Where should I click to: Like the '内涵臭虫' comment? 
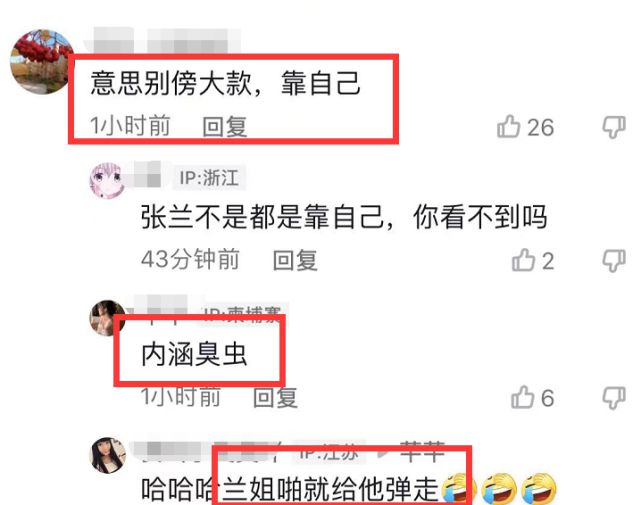[x=523, y=397]
